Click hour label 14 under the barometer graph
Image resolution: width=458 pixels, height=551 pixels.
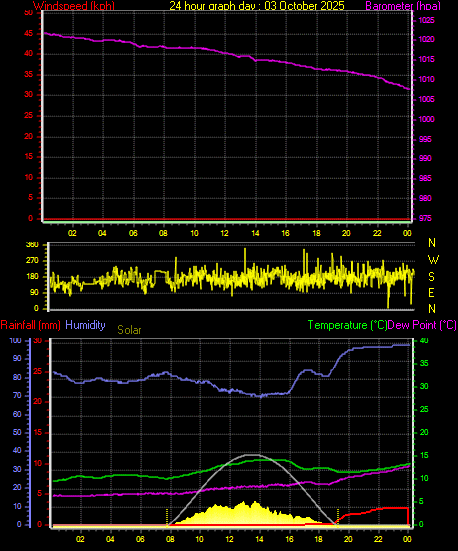pos(256,233)
